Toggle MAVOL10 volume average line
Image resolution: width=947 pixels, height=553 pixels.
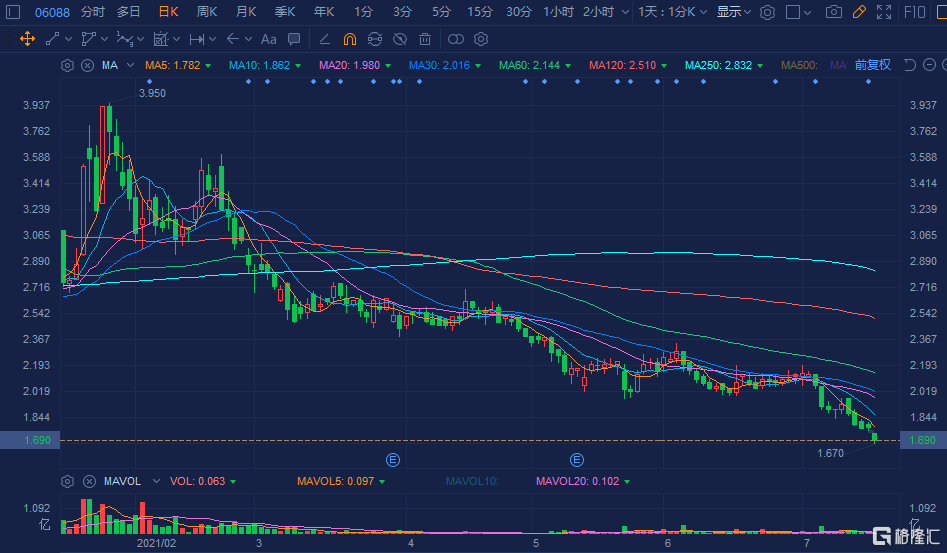click(470, 481)
